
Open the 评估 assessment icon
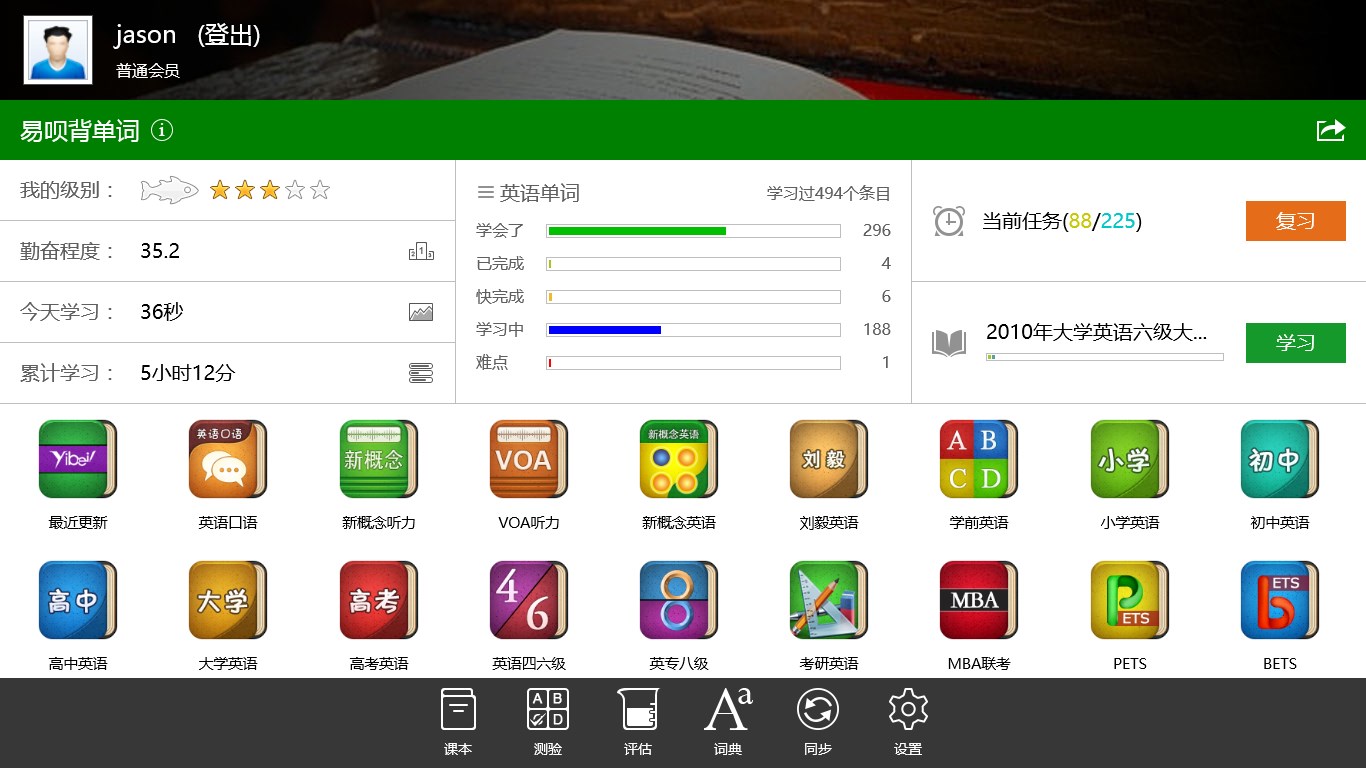pyautogui.click(x=638, y=721)
